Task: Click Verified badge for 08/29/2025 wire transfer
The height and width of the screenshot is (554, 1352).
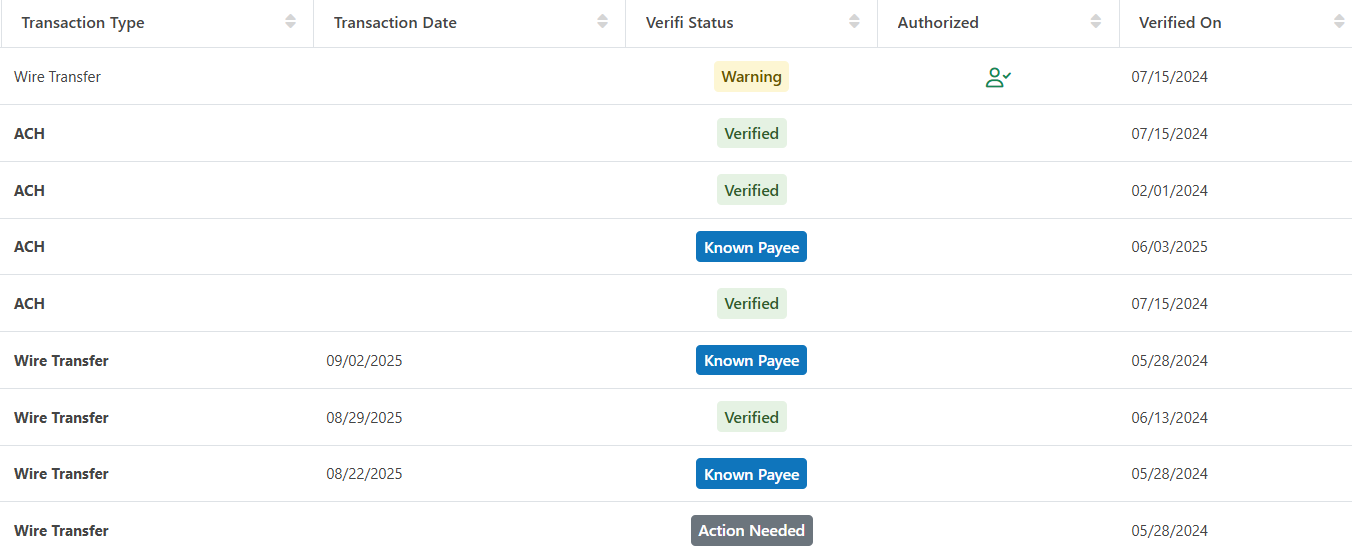Action: [751, 418]
